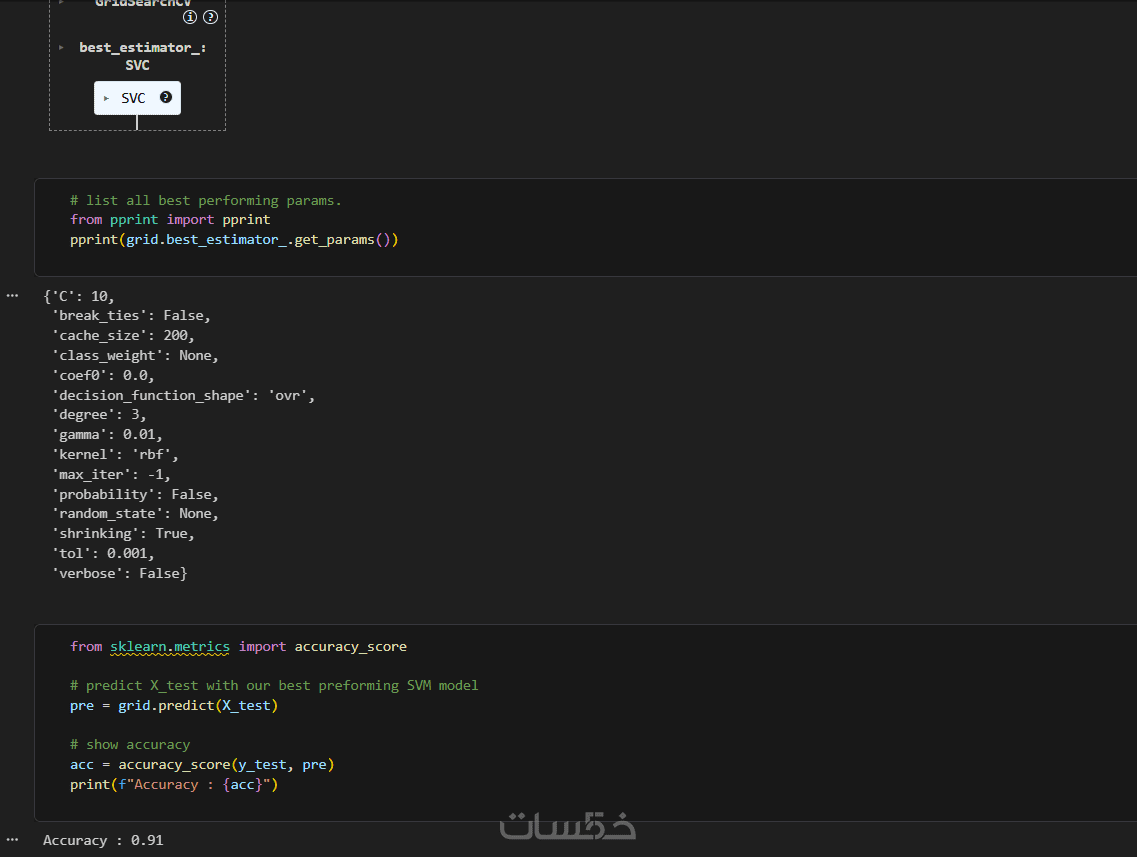This screenshot has width=1137, height=857.
Task: Click the Arabic watermark logo at the bottom
Action: click(x=568, y=826)
